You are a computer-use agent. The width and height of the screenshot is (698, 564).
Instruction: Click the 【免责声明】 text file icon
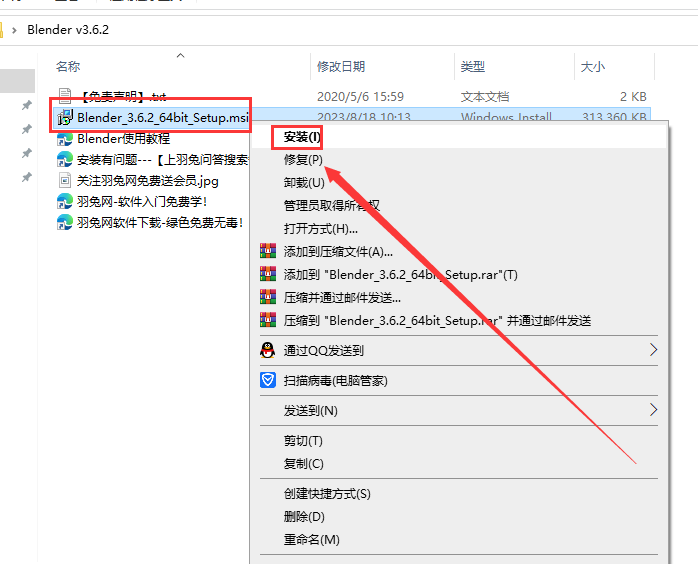tap(66, 96)
